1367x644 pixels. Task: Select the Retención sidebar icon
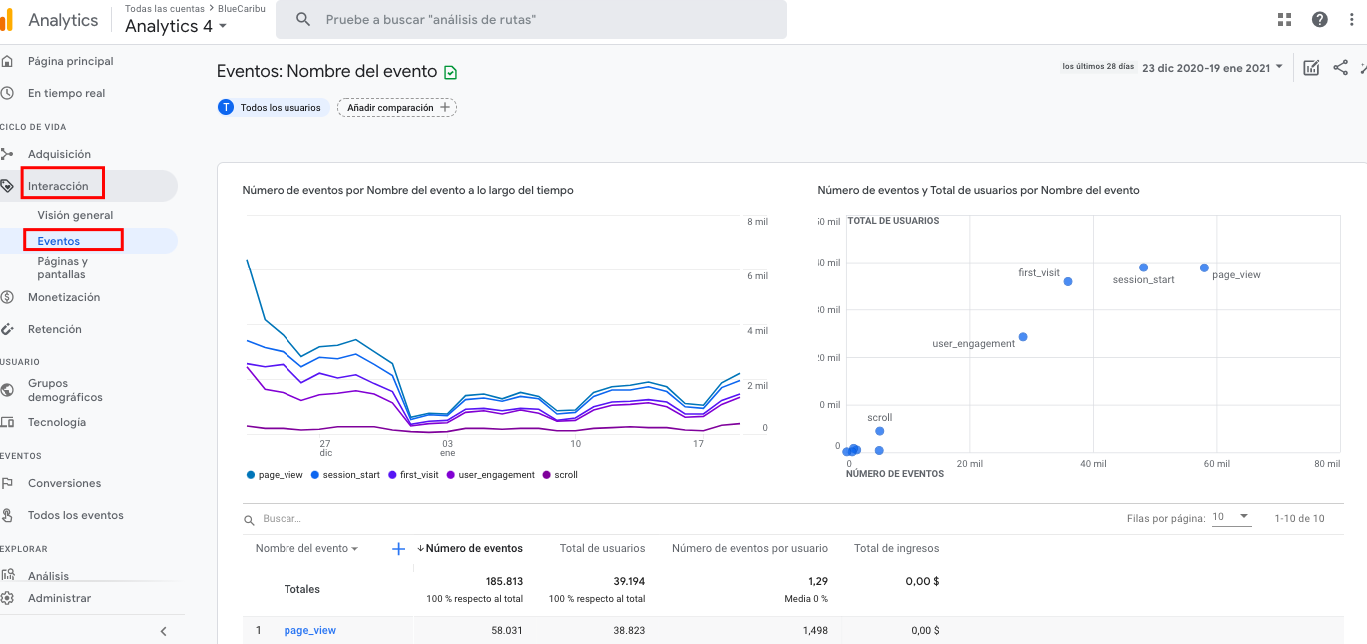pyautogui.click(x=8, y=329)
